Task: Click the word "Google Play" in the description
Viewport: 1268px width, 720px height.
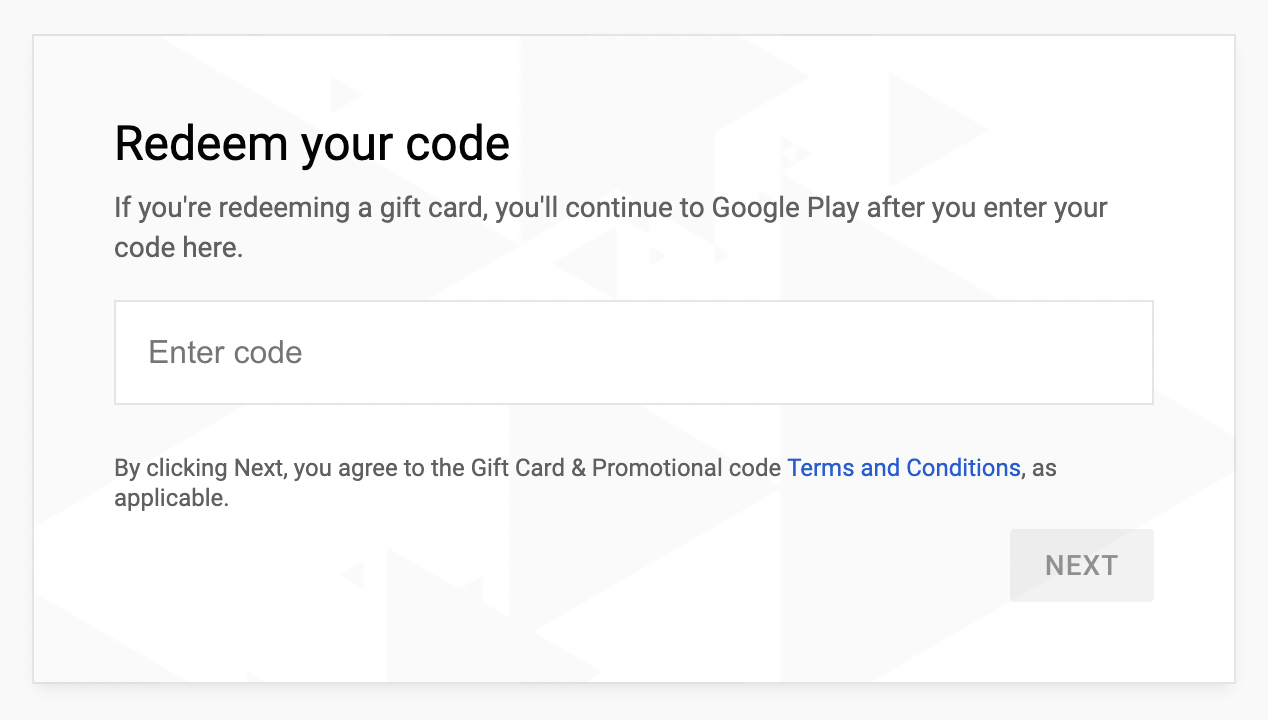Action: 785,209
